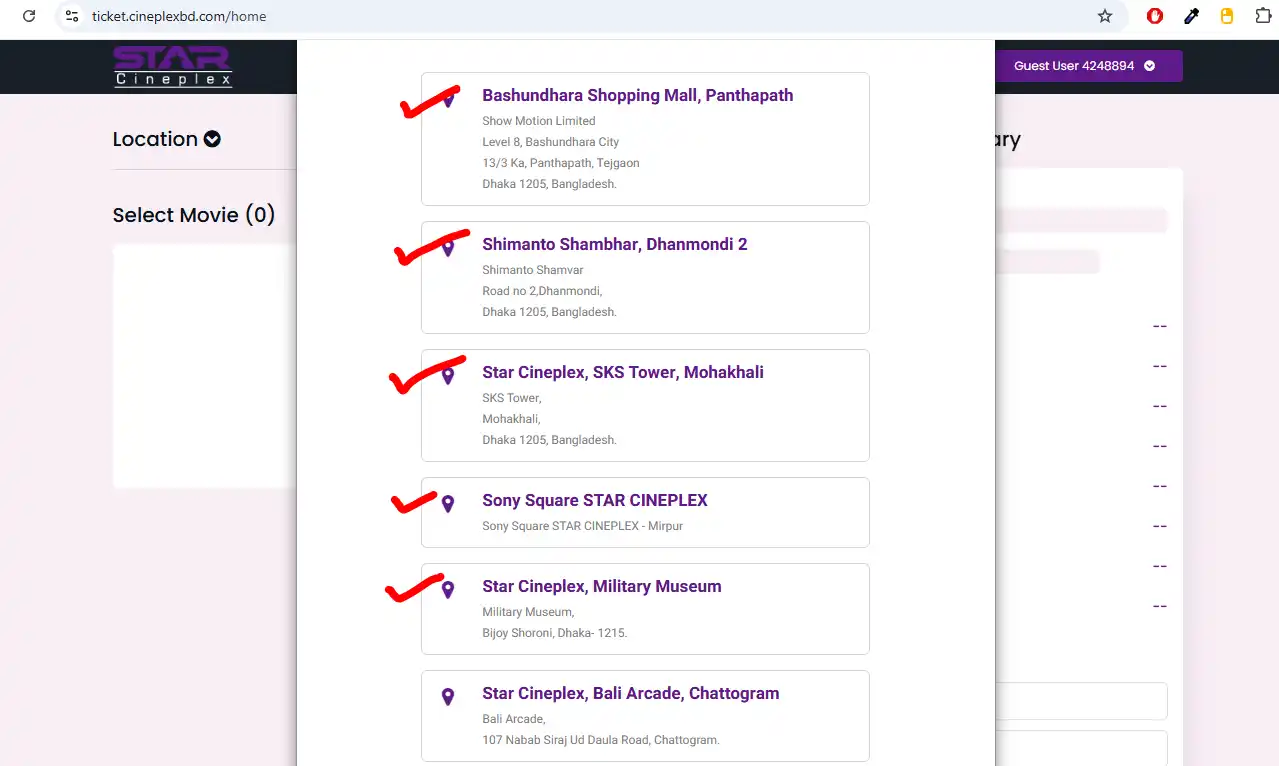Open the yellow notes extension icon
This screenshot has width=1279, height=766.
point(1227,16)
